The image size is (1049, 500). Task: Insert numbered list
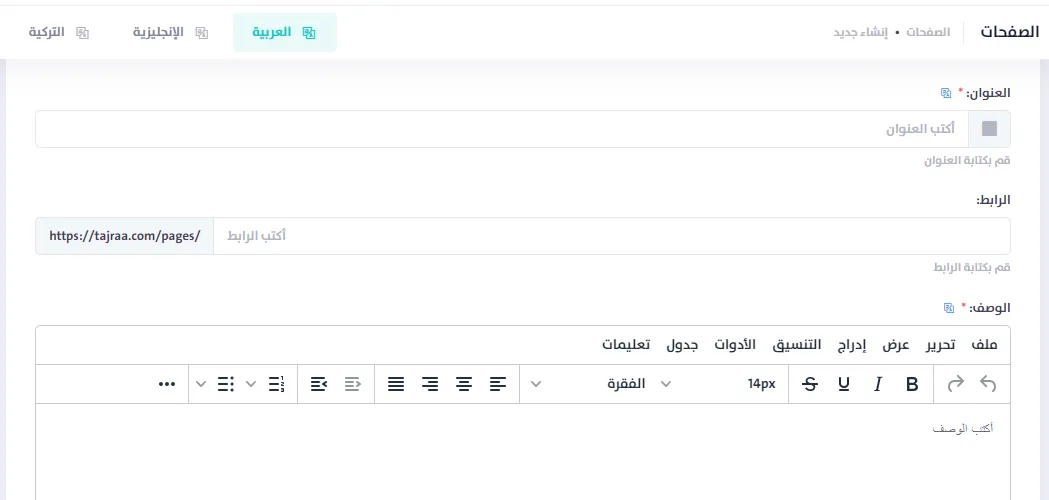pos(276,384)
